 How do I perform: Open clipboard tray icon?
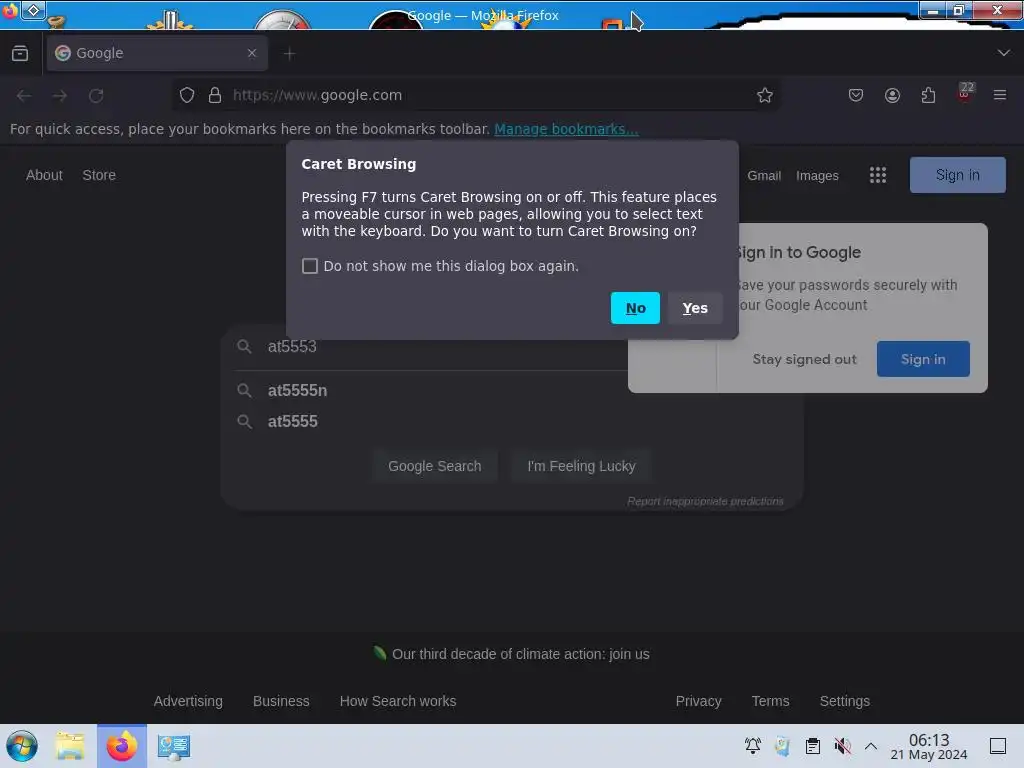(812, 746)
